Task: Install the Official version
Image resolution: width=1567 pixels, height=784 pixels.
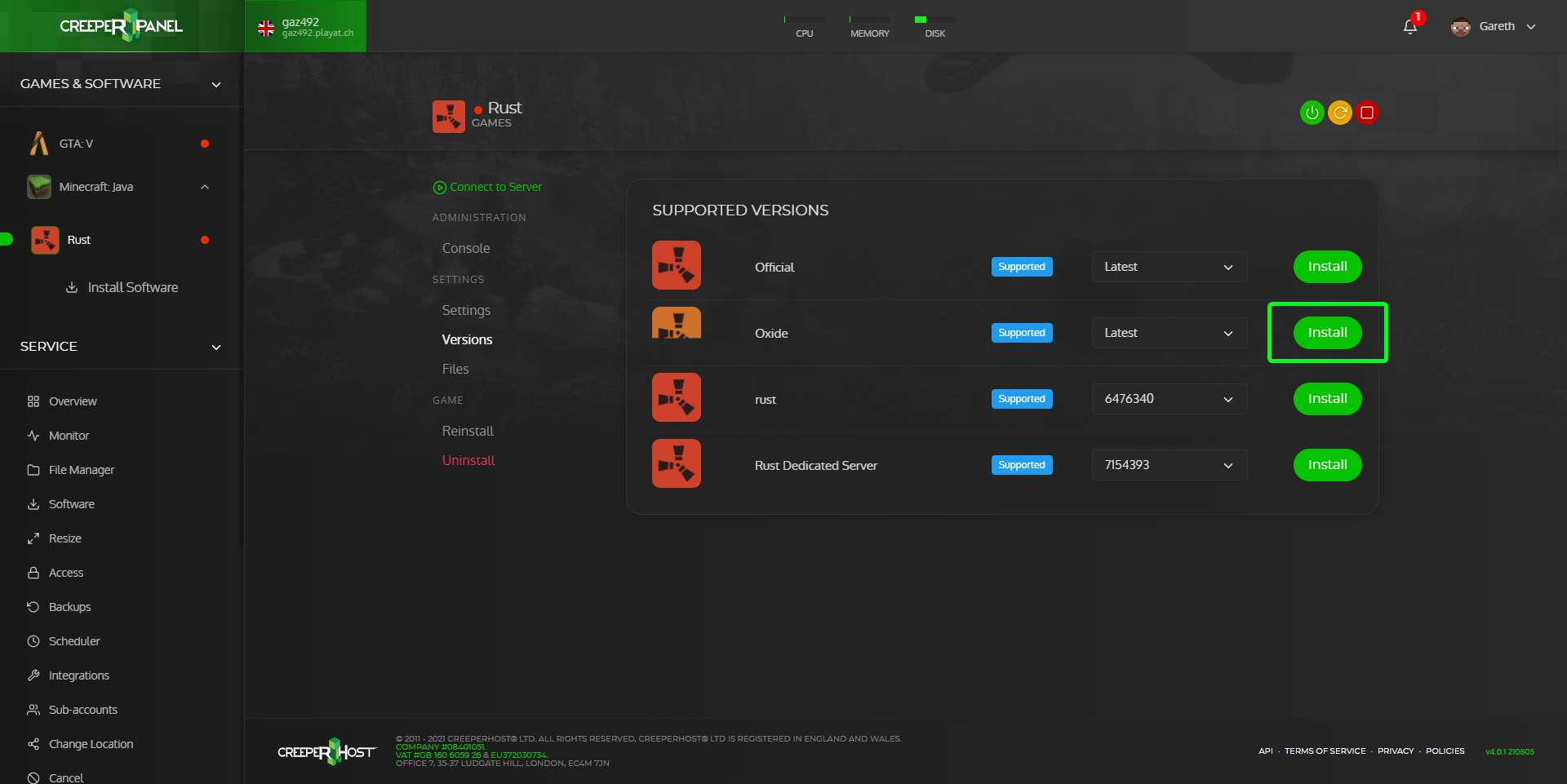Action: coord(1327,267)
